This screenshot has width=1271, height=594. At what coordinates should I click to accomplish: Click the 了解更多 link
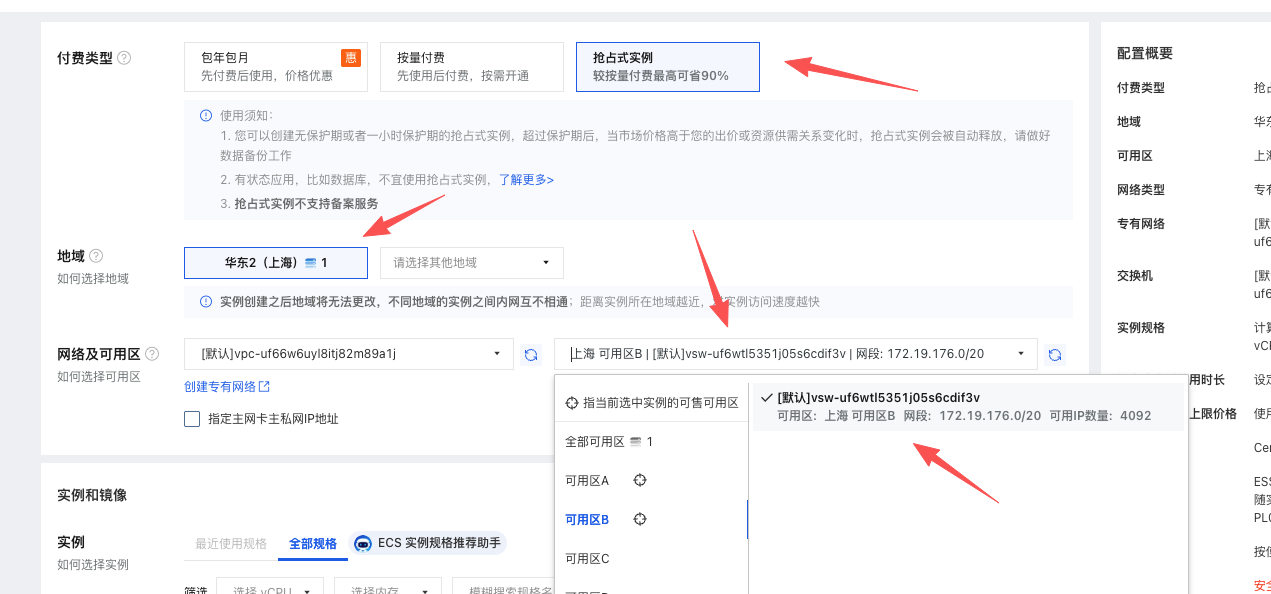tap(526, 180)
